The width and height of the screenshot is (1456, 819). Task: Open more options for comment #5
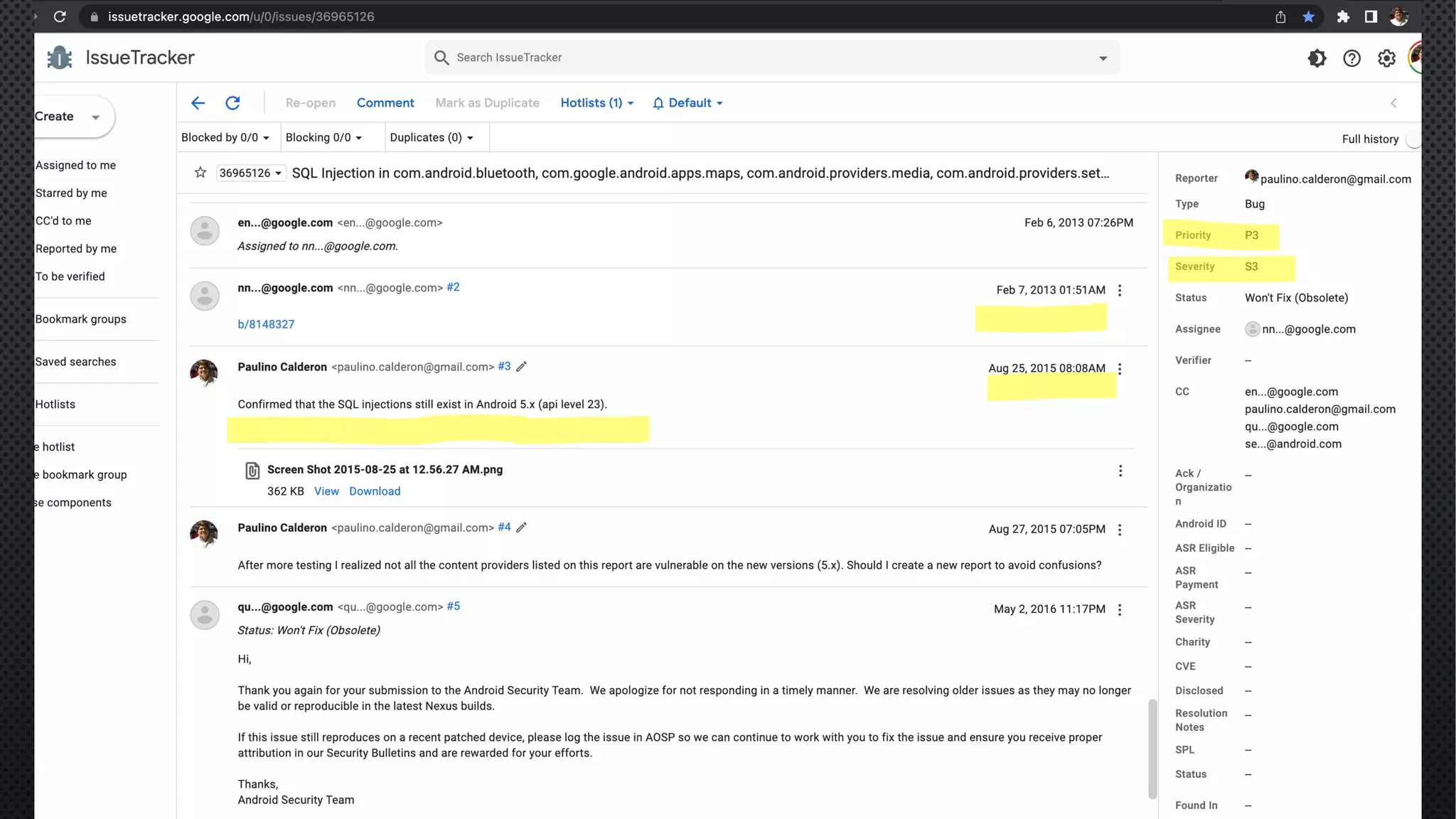click(1120, 610)
